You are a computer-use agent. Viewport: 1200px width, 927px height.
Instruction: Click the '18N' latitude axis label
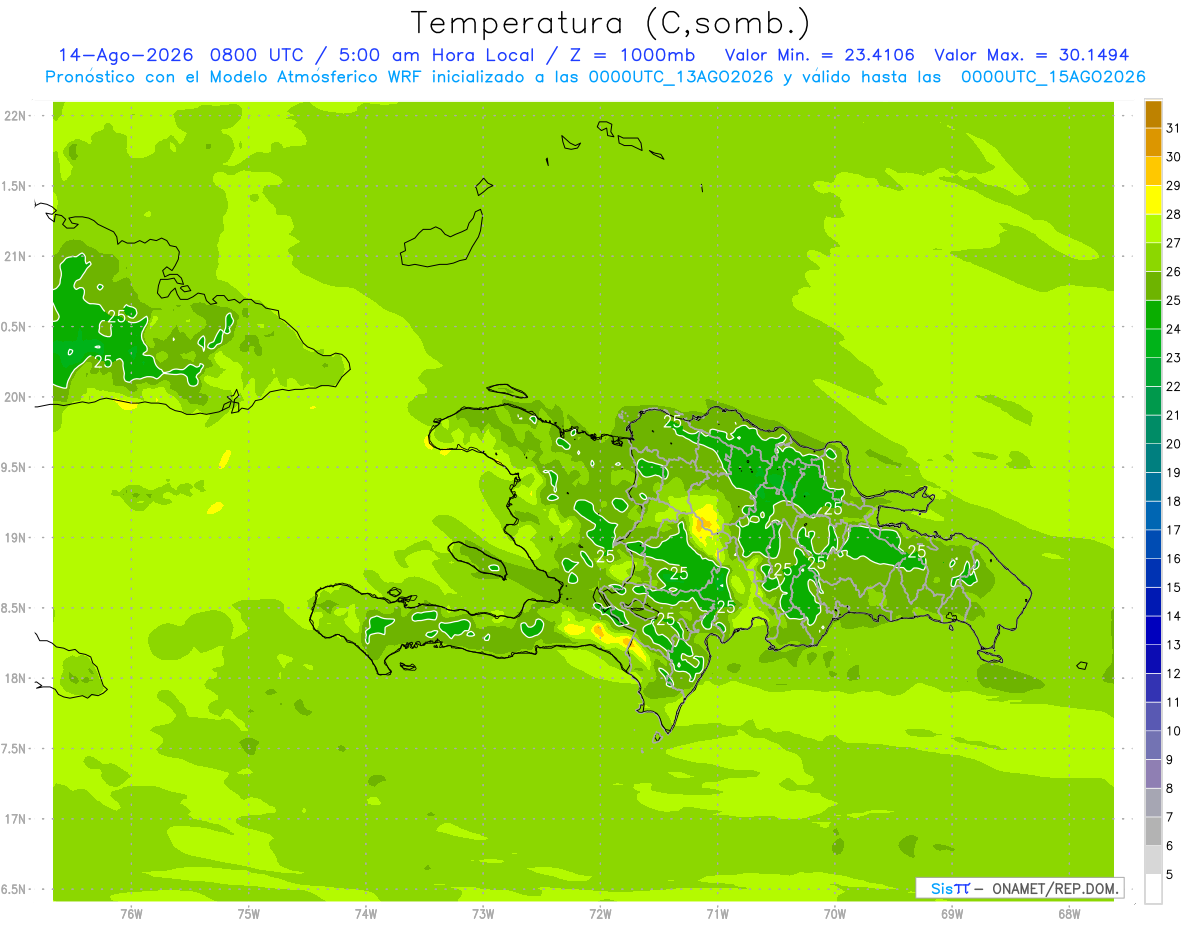point(16,679)
